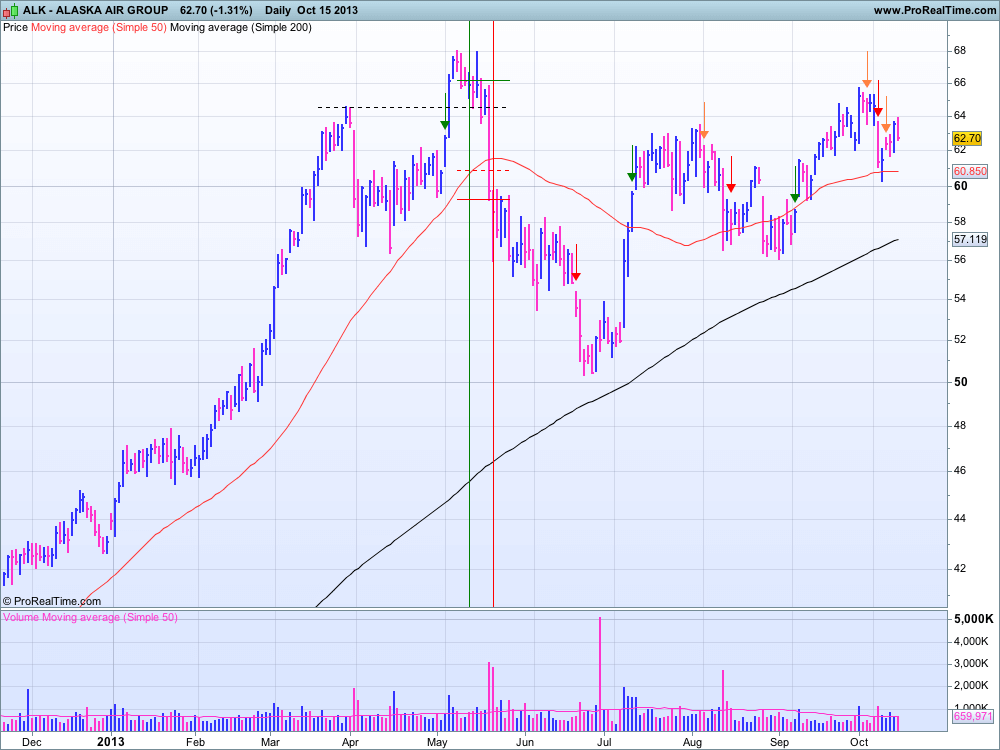Click the 54 price axis label
Image resolution: width=1000 pixels, height=750 pixels.
[960, 298]
